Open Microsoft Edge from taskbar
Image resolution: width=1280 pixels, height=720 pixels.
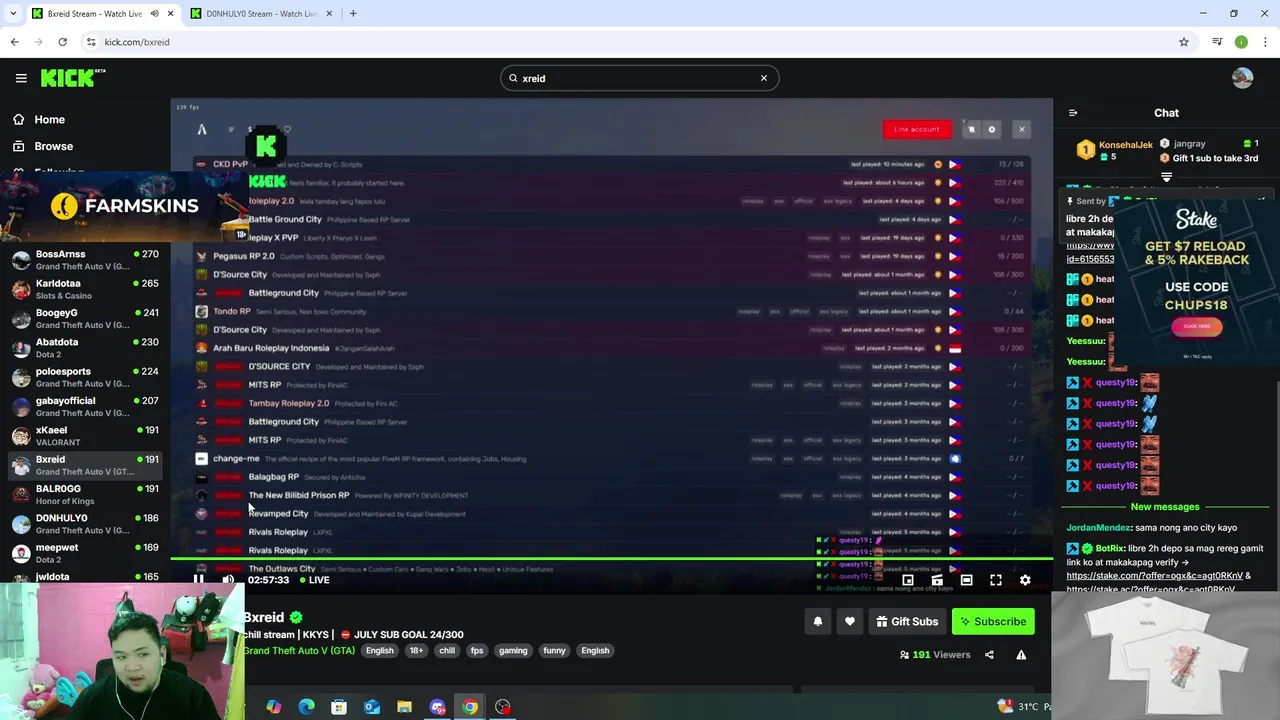click(306, 707)
